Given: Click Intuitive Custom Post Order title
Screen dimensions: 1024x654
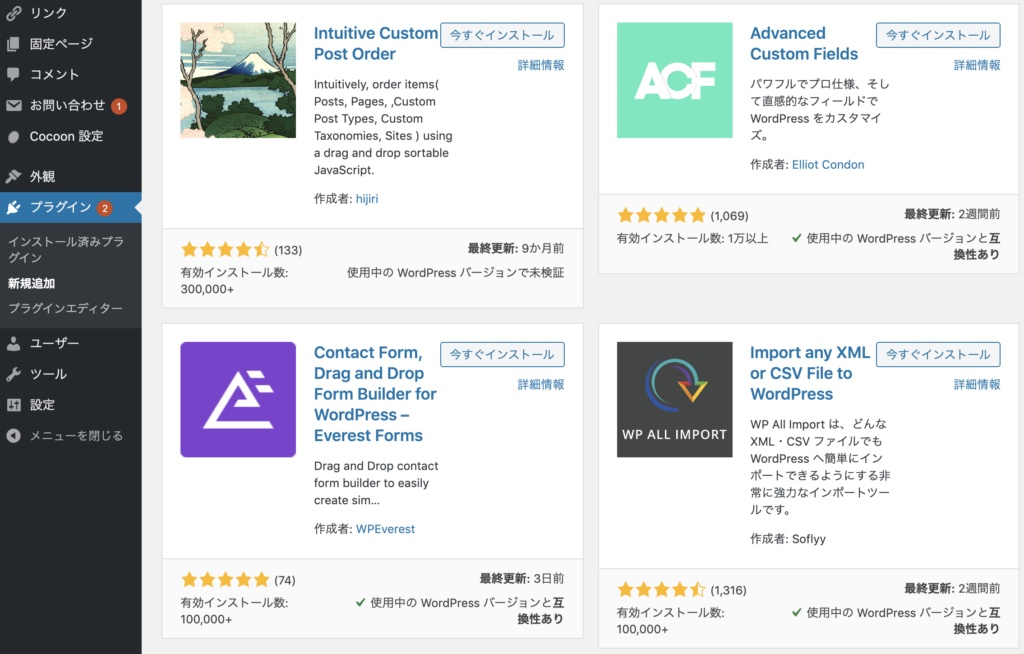Looking at the screenshot, I should 376,44.
